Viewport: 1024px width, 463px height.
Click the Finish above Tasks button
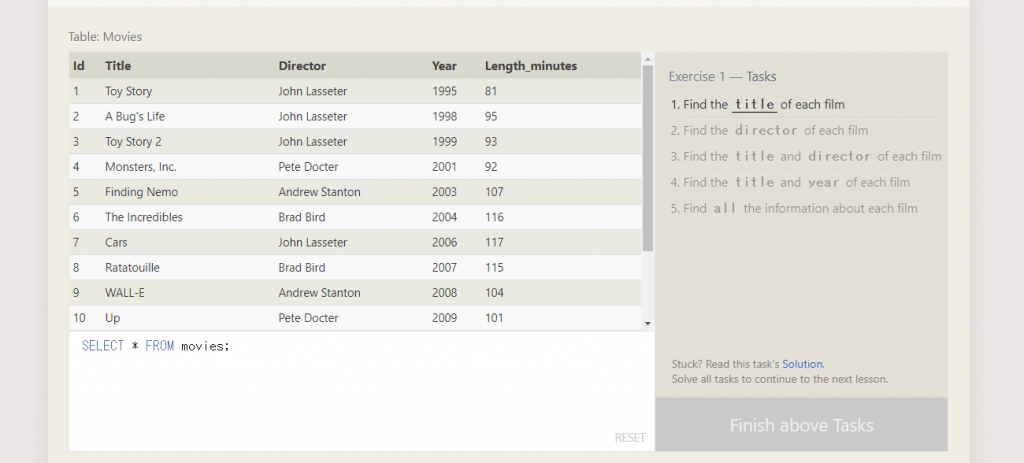click(x=801, y=425)
